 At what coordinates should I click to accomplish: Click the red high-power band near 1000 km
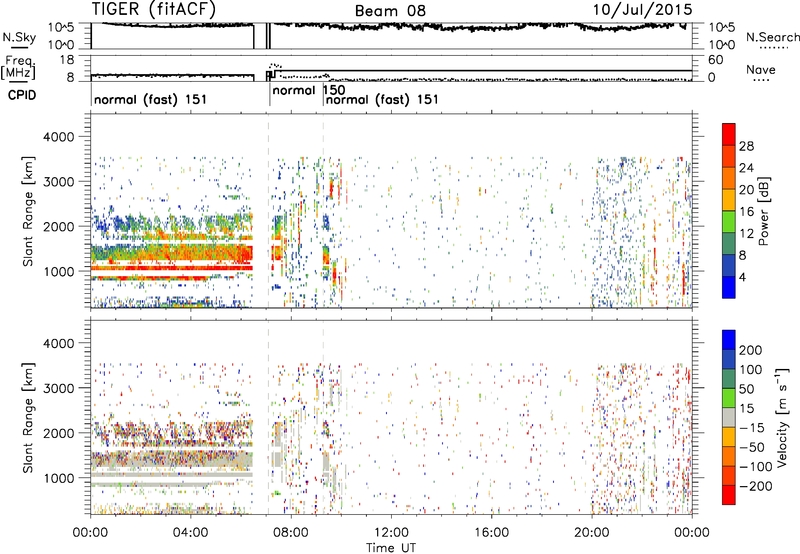pos(172,268)
